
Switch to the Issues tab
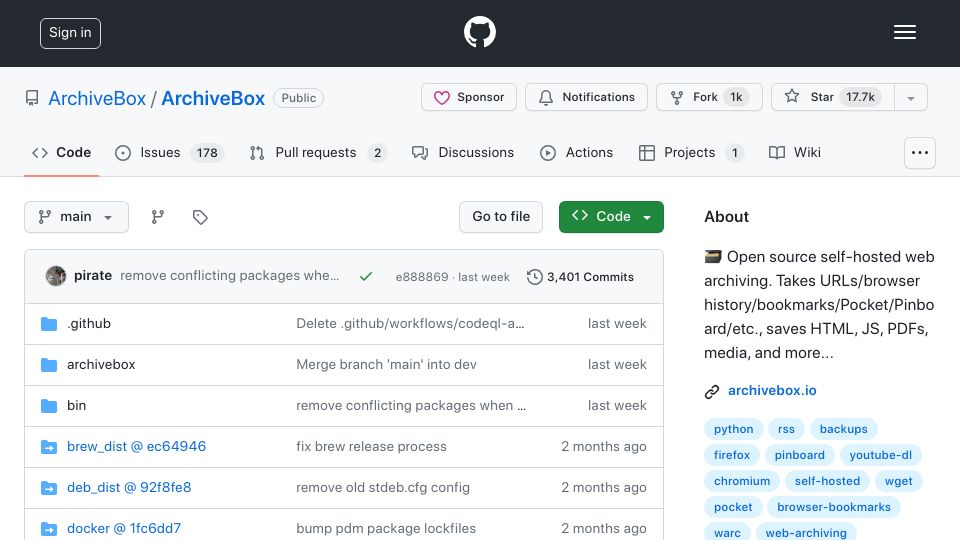click(x=170, y=152)
